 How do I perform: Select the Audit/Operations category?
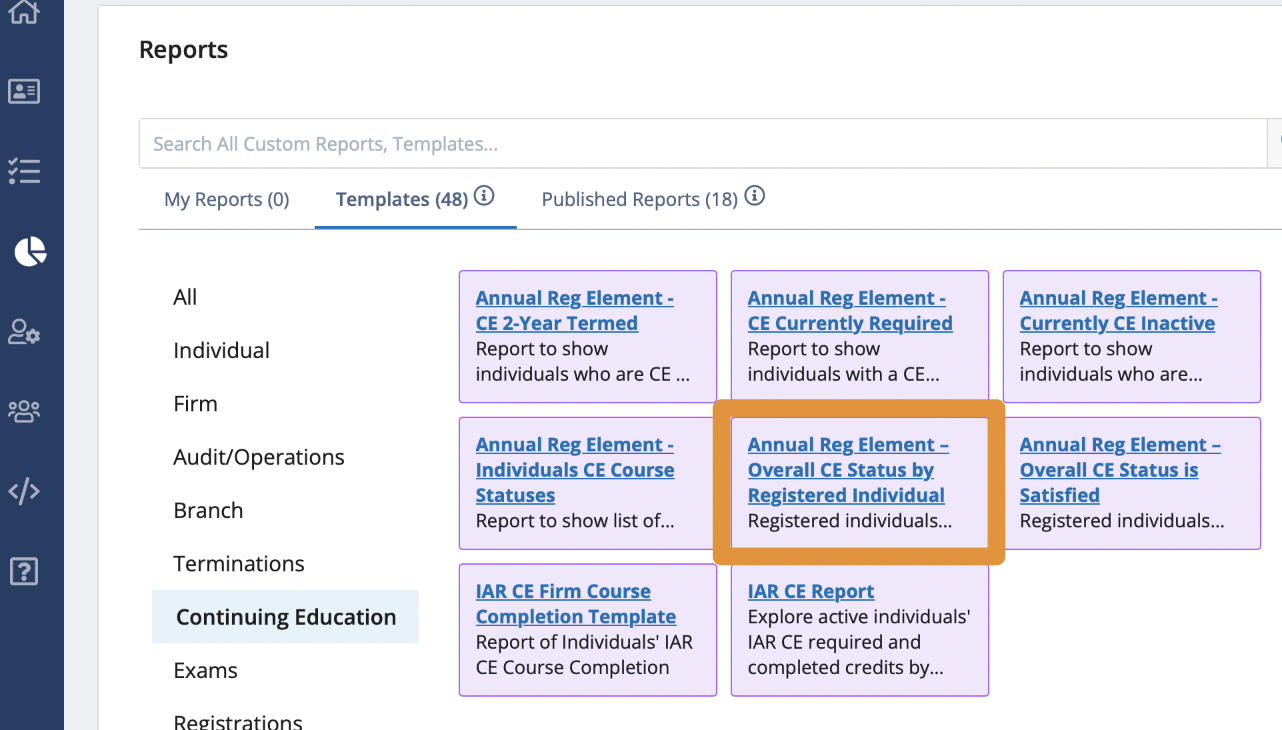click(259, 457)
